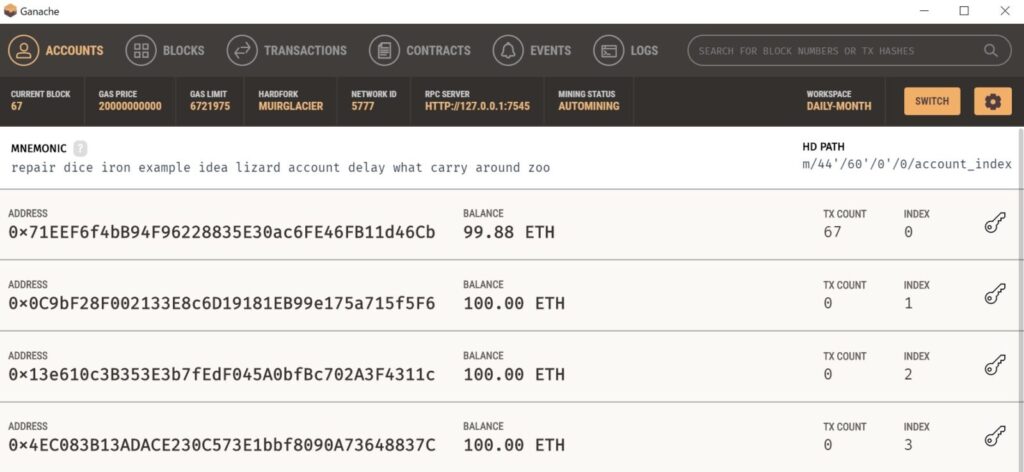Open the Contracts document icon

pyautogui.click(x=384, y=50)
